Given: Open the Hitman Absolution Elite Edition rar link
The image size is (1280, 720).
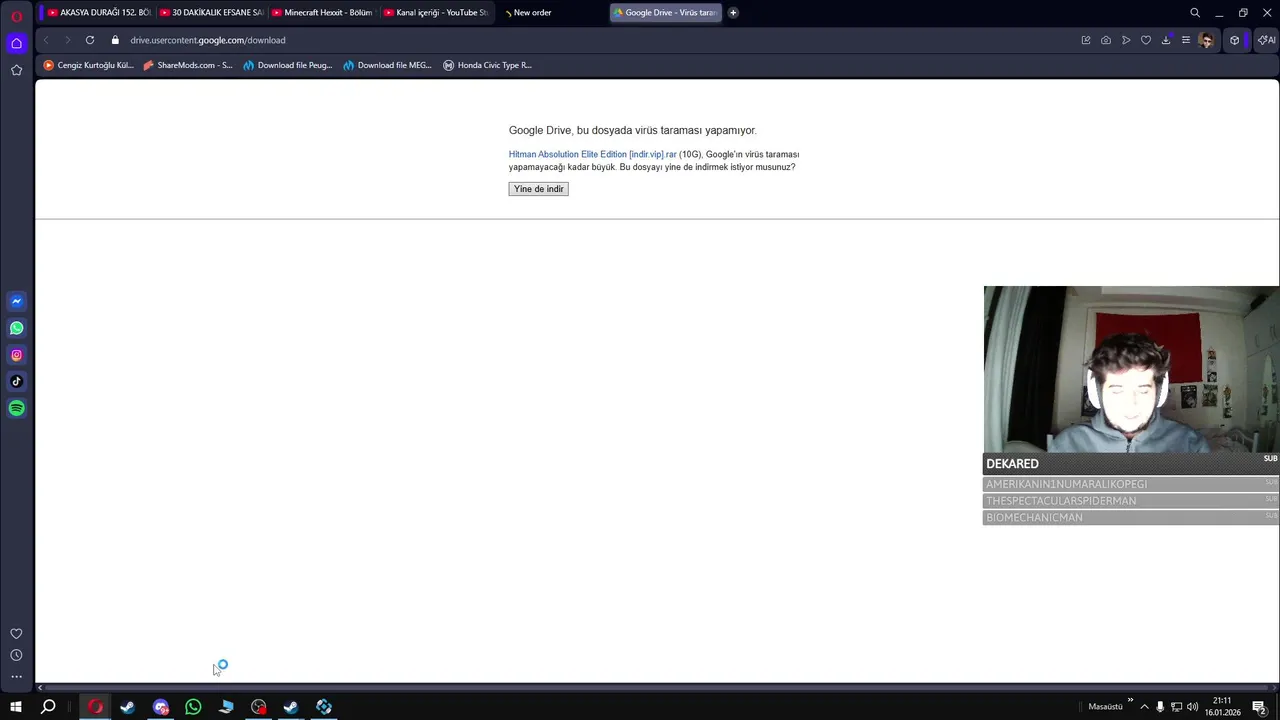Looking at the screenshot, I should click(x=592, y=155).
